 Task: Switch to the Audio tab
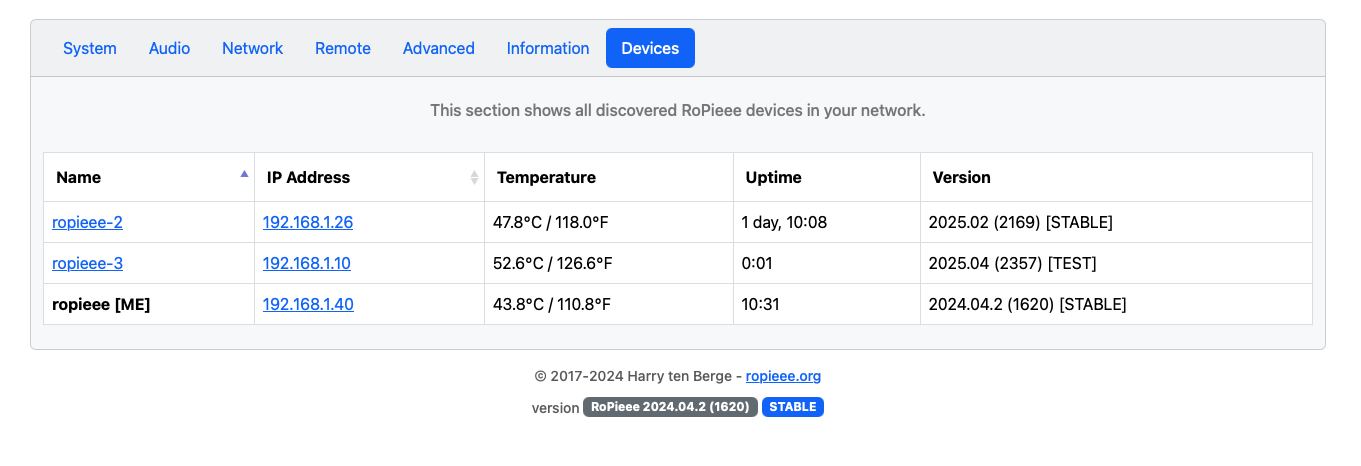pyautogui.click(x=169, y=48)
